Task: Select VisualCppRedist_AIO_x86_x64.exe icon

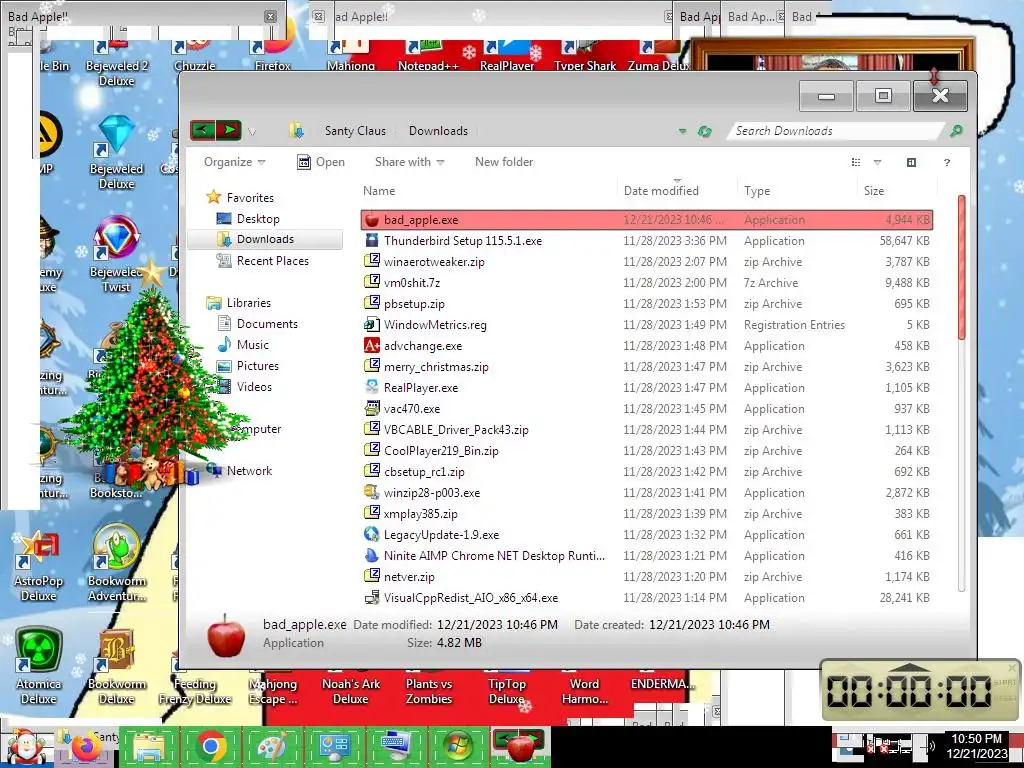Action: coord(372,597)
